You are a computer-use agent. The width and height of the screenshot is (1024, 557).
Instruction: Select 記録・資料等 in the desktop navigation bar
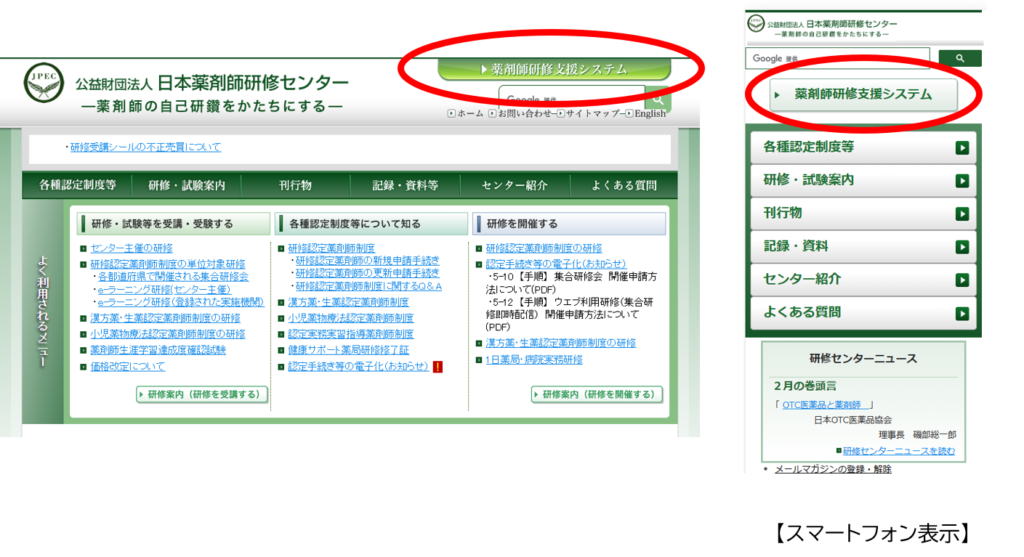click(405, 186)
